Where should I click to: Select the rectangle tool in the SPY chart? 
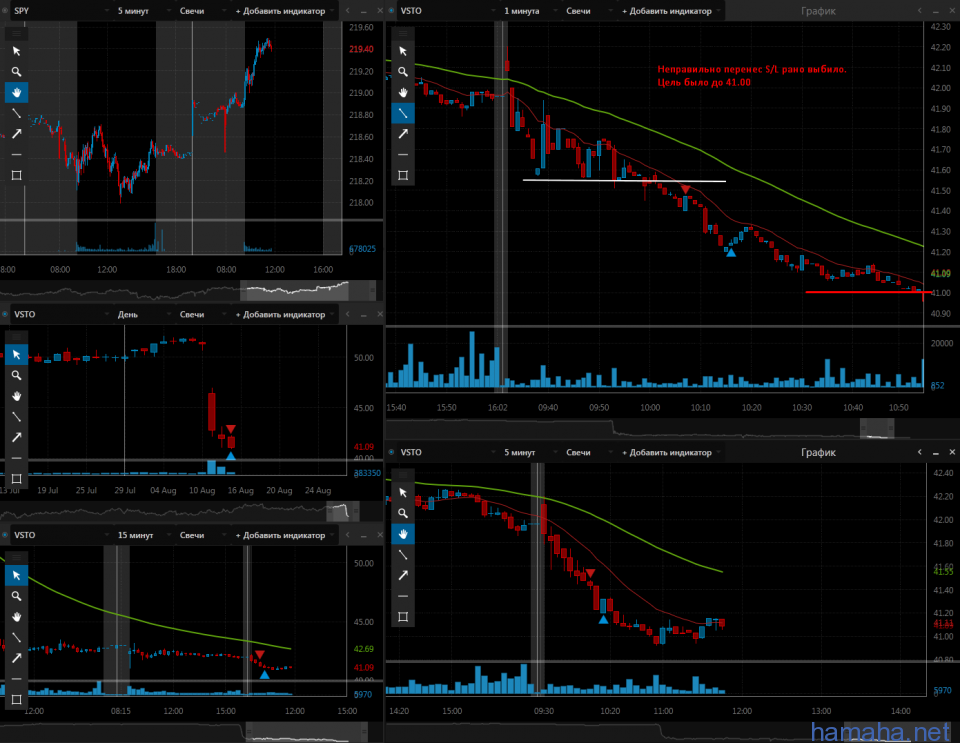[x=17, y=176]
